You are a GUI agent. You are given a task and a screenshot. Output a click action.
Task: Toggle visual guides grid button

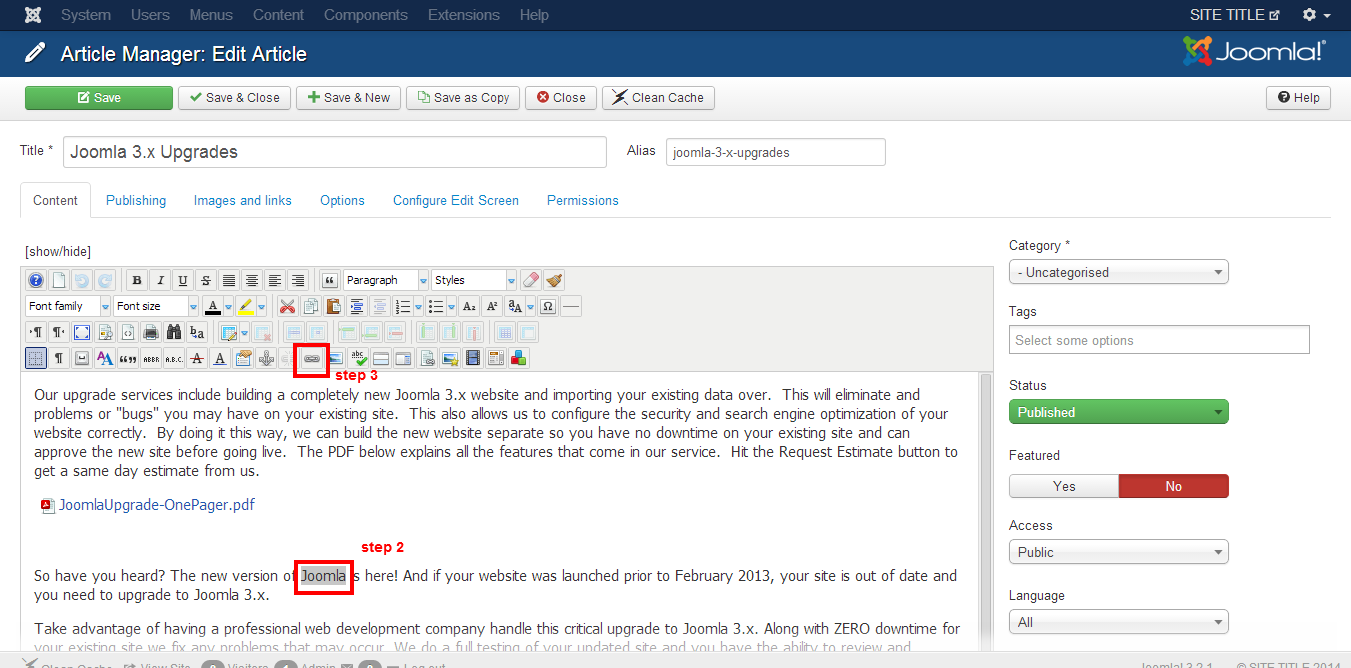36,357
